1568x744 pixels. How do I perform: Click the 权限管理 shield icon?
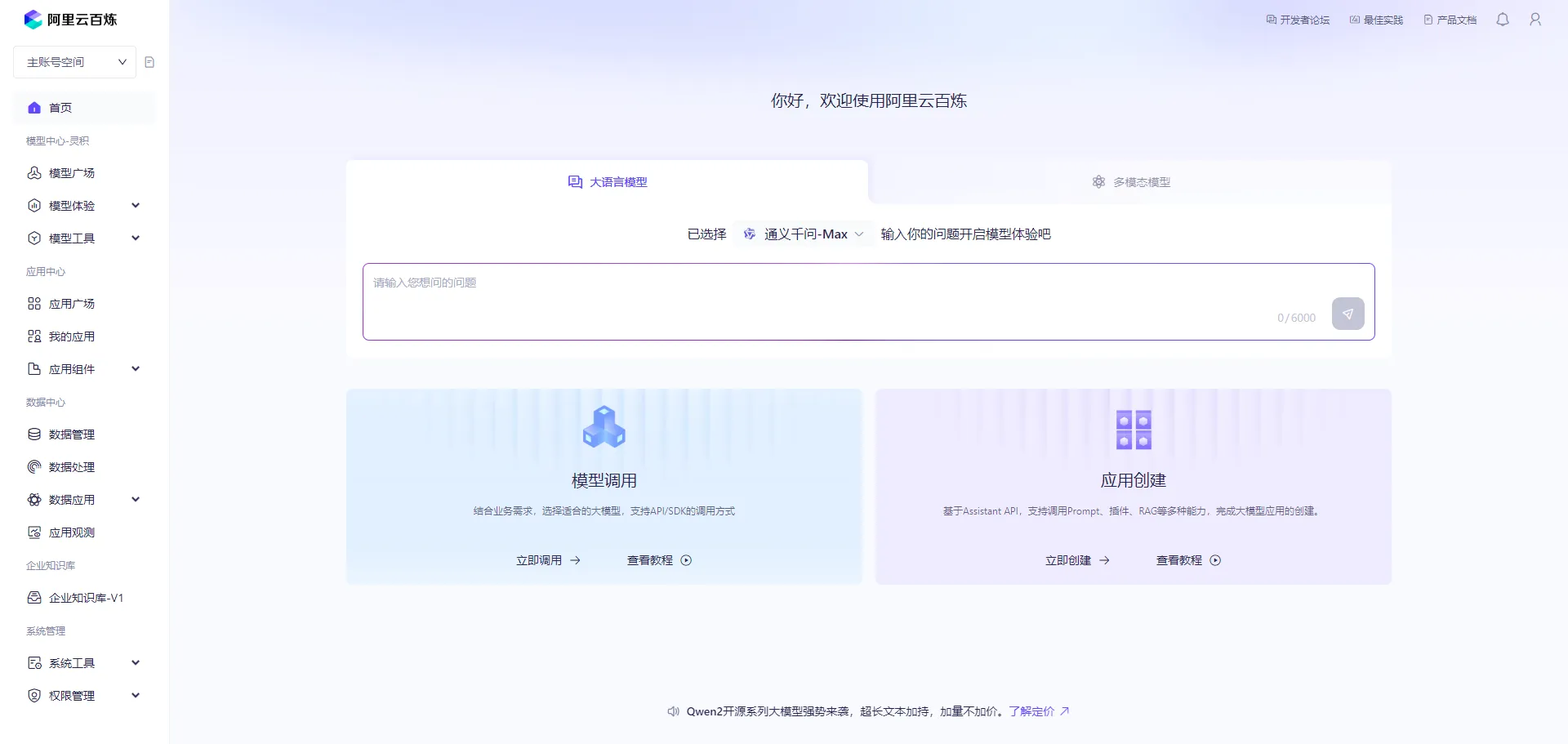click(34, 696)
